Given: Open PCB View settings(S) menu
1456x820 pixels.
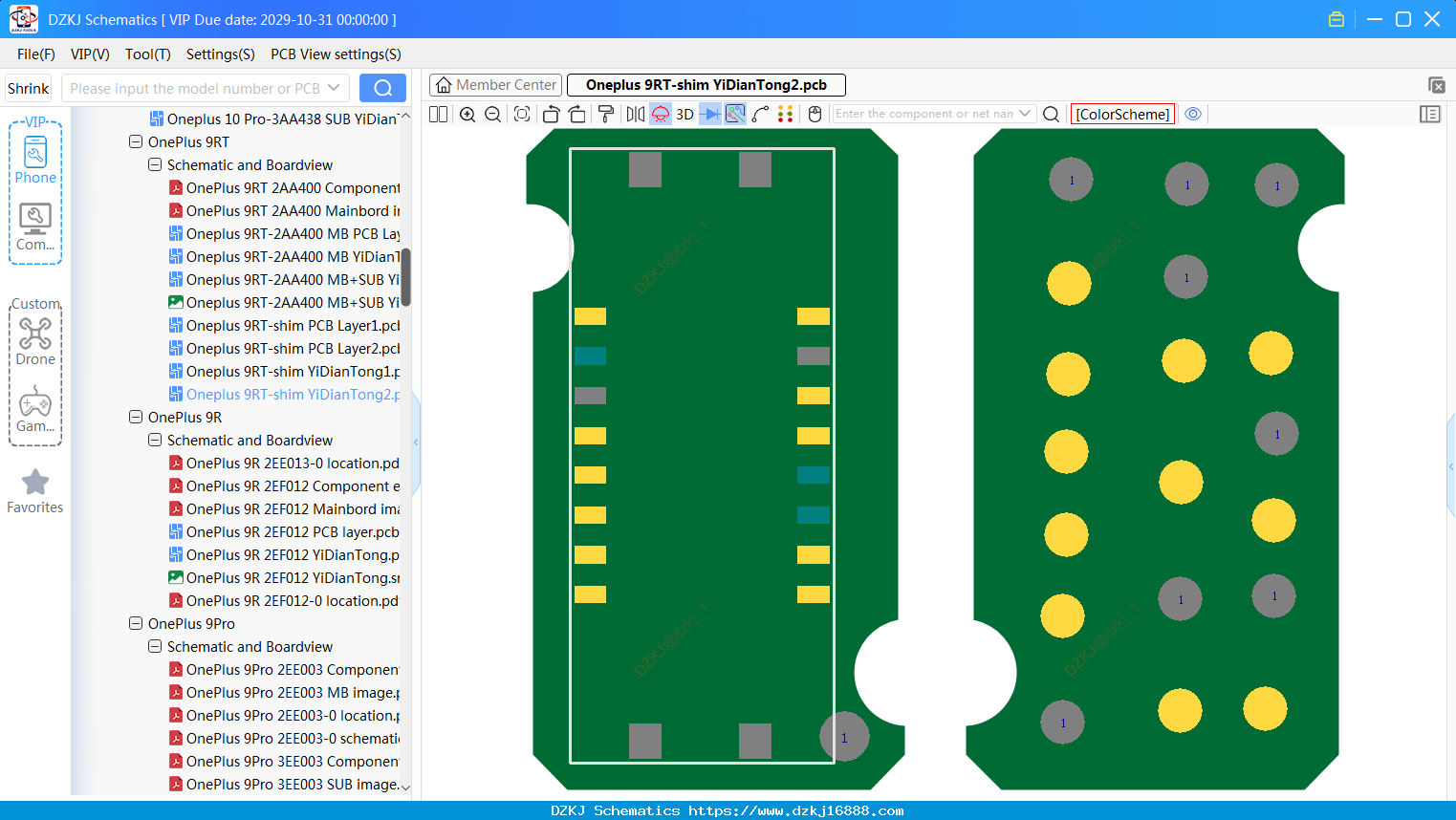Looking at the screenshot, I should click(336, 54).
